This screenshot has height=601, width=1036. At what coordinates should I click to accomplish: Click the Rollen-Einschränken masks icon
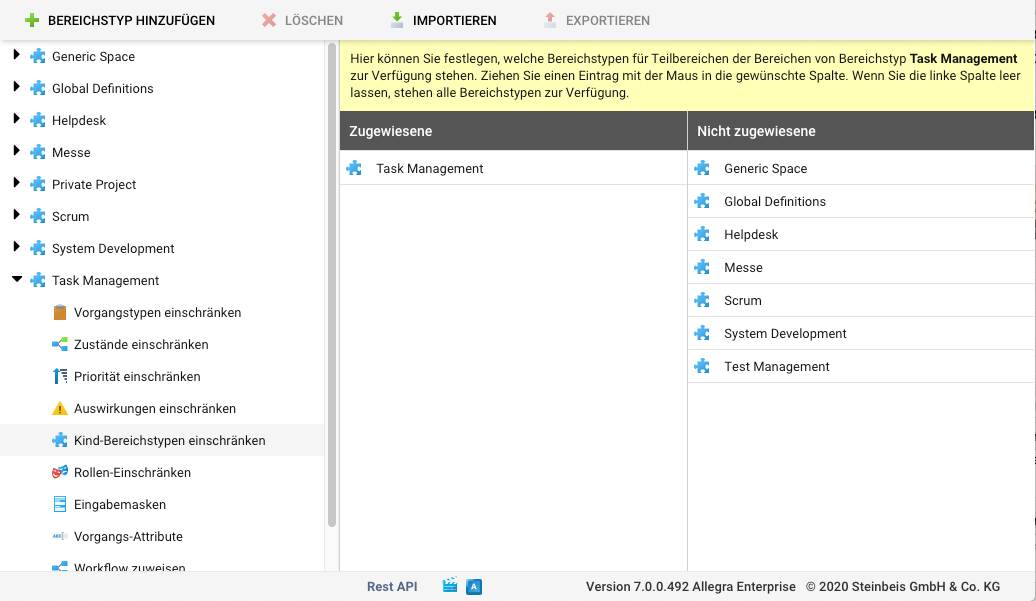(60, 473)
